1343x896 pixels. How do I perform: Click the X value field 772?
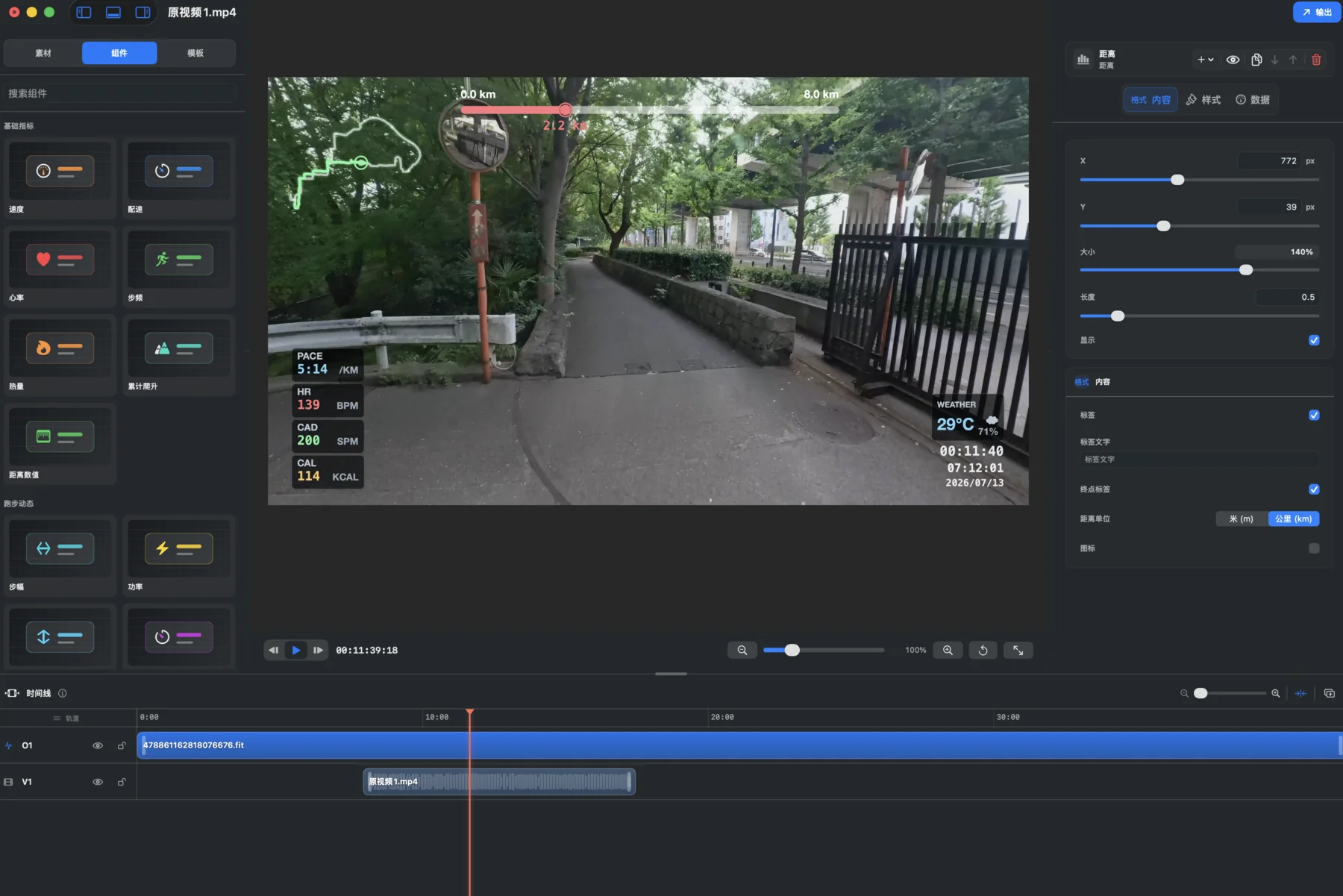pos(1270,161)
